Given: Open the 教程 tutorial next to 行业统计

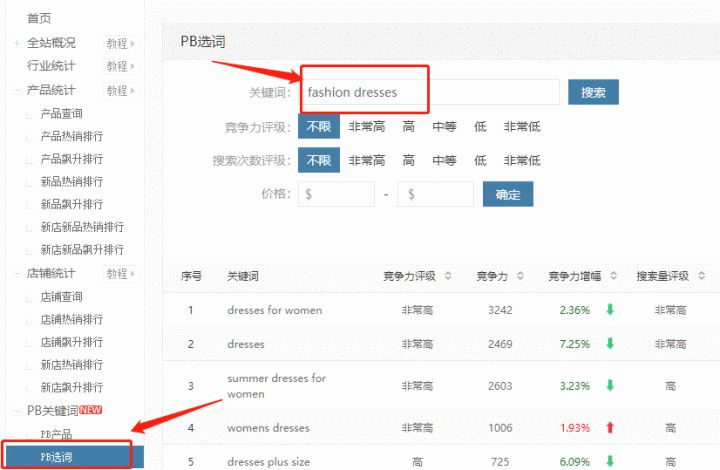Looking at the screenshot, I should (120, 67).
